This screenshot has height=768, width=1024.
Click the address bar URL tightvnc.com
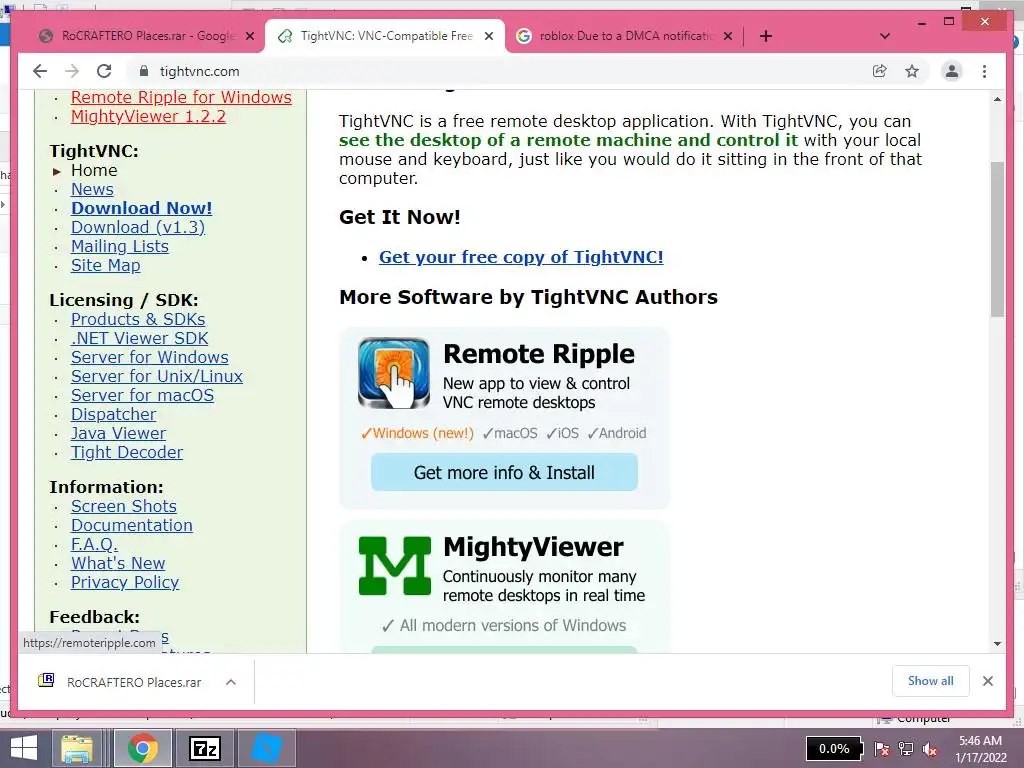coord(199,71)
